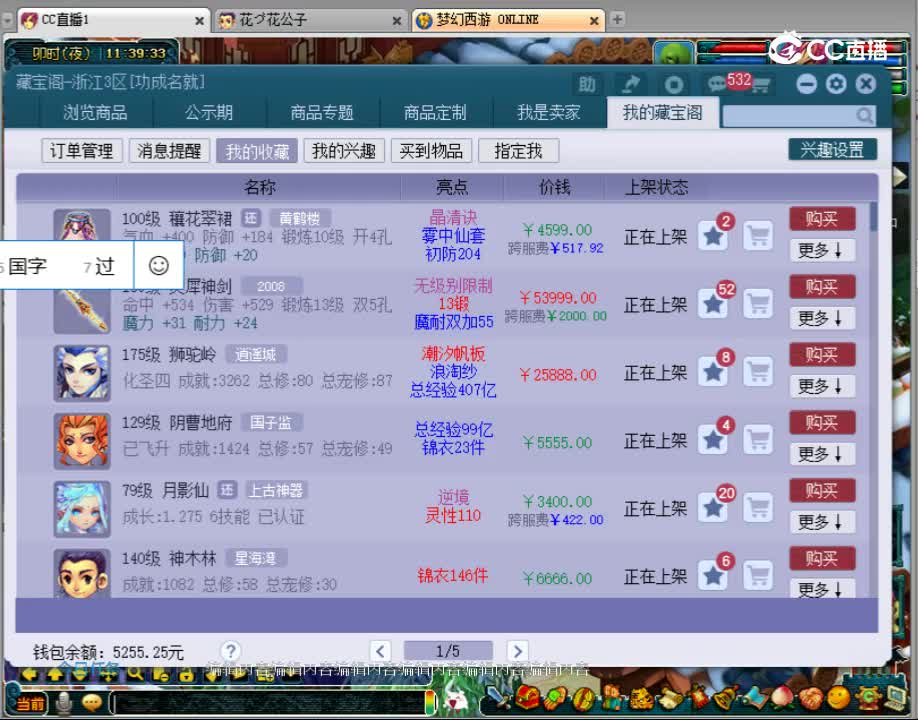Select the 我的藏宝阁 tab
The height and width of the screenshot is (720, 918).
pyautogui.click(x=663, y=113)
